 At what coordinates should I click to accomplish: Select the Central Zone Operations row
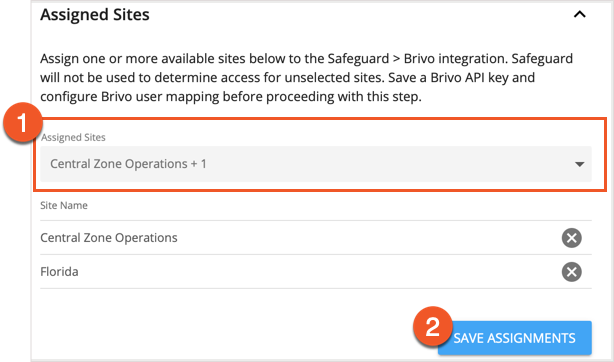tap(316, 238)
